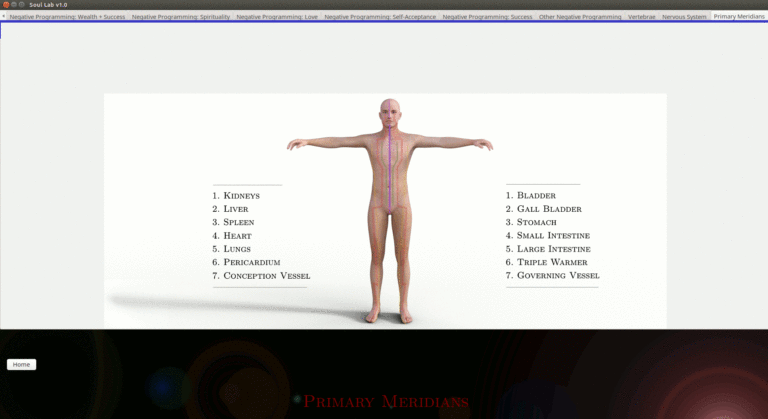Image resolution: width=768 pixels, height=419 pixels.
Task: Choose the Lungs list entry
Action: [x=231, y=249]
